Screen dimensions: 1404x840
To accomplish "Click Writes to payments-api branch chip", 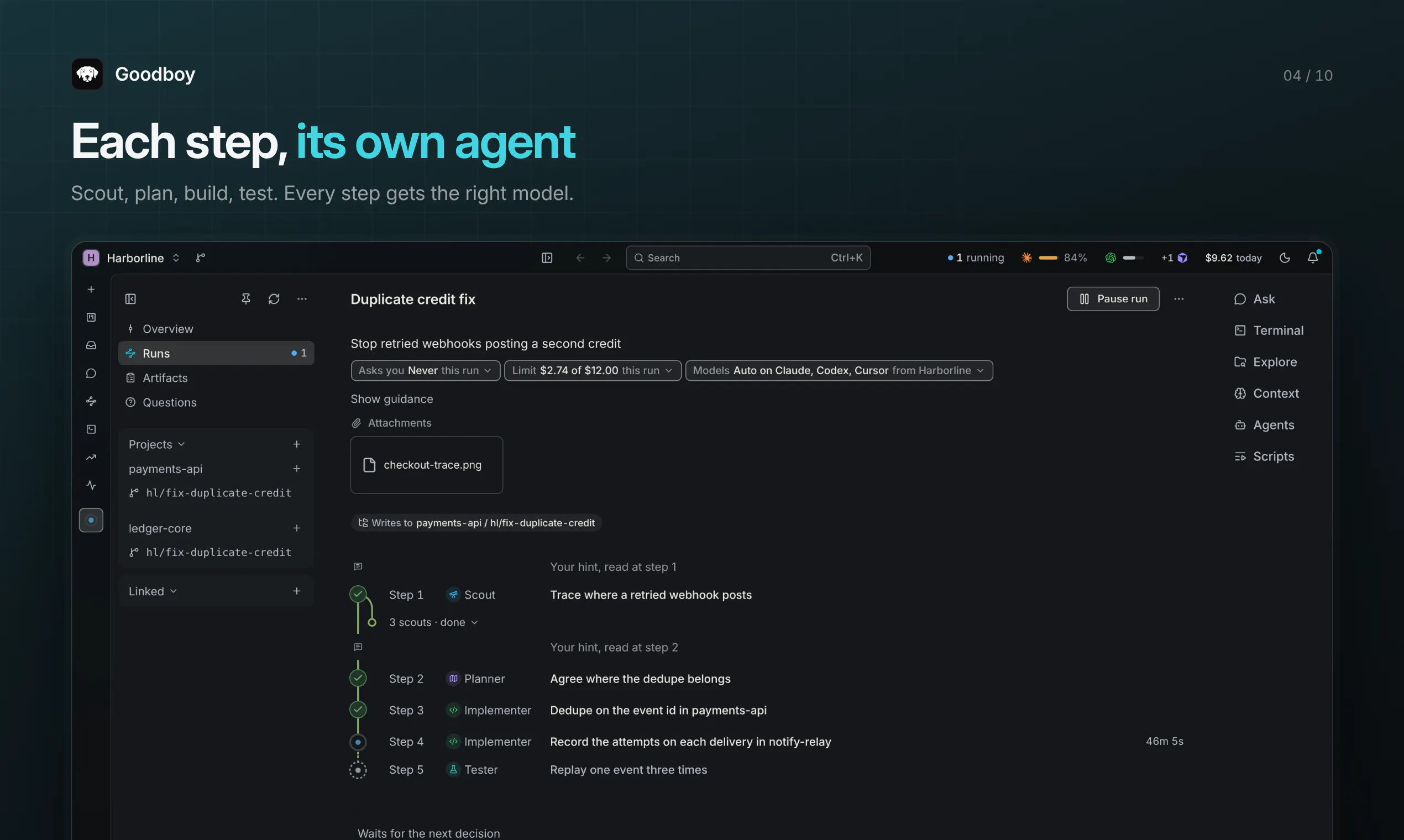I will pyautogui.click(x=476, y=523).
